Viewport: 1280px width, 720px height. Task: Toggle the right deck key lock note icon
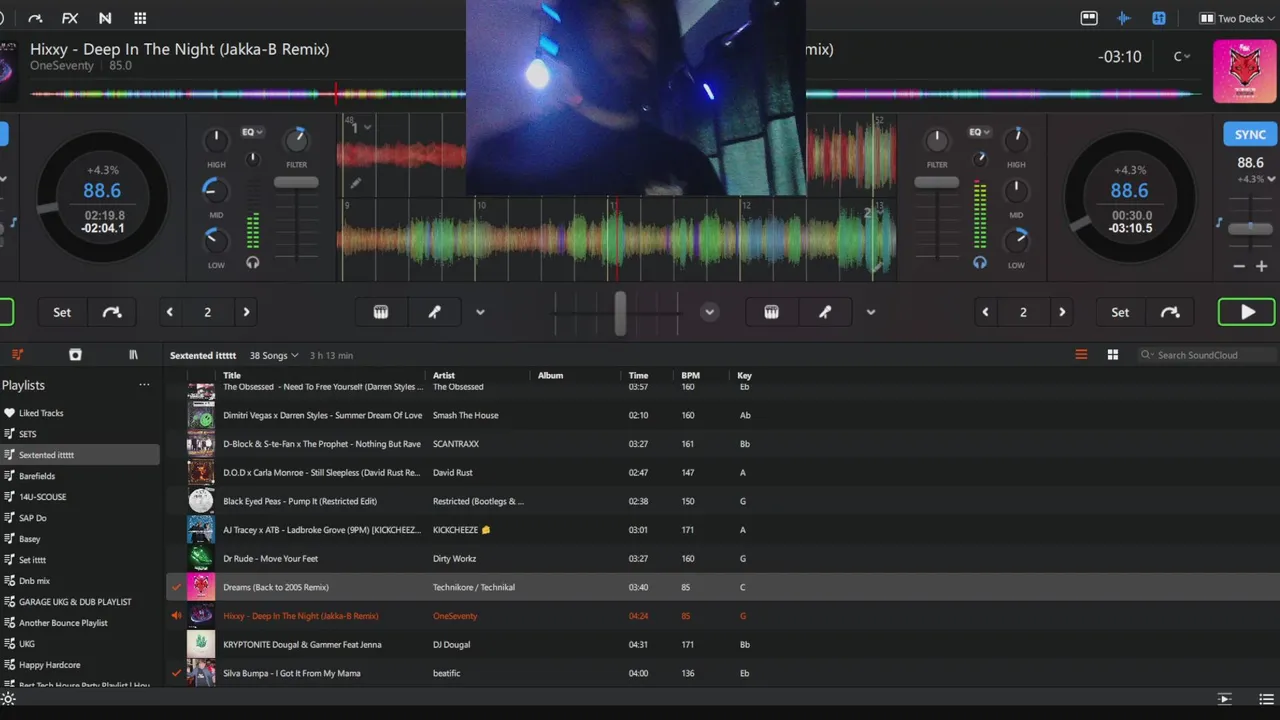point(1219,222)
